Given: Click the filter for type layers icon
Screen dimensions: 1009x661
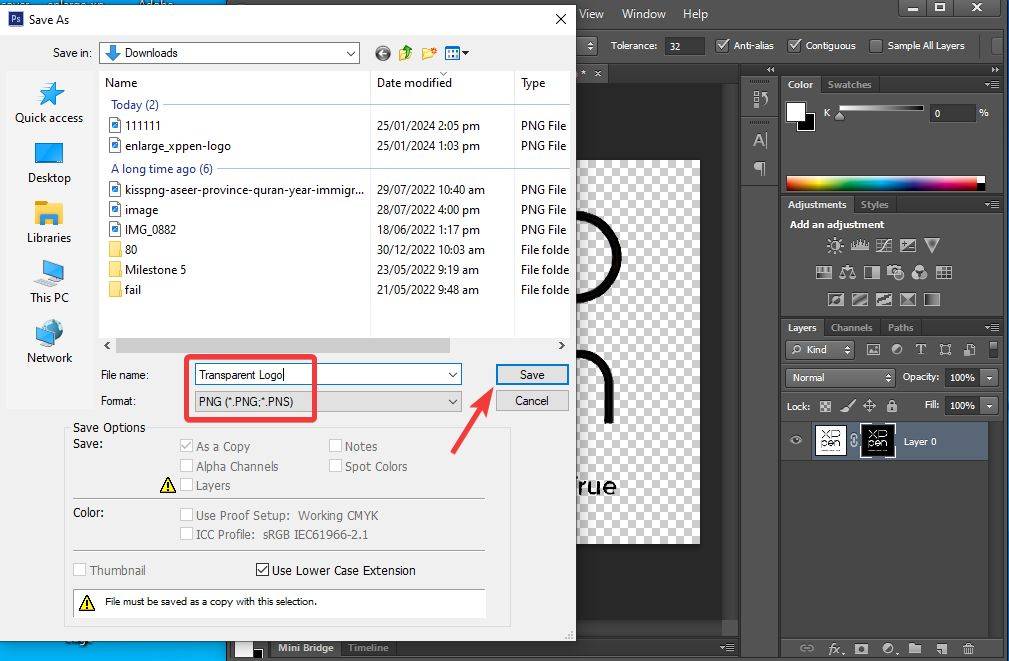Looking at the screenshot, I should 919,350.
